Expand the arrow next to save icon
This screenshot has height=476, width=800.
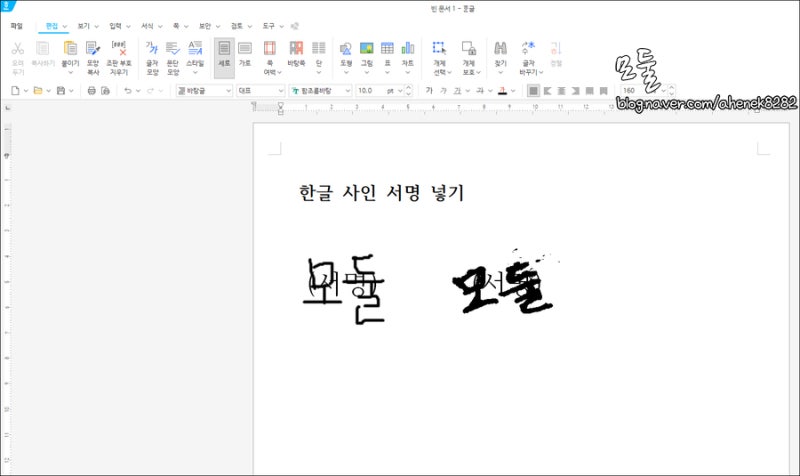pyautogui.click(x=71, y=91)
